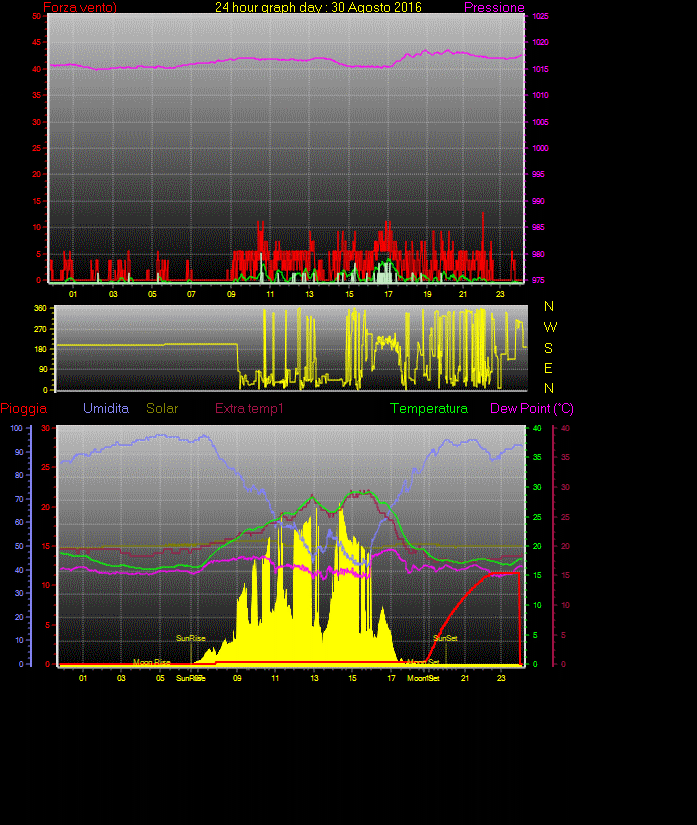Click hour "21" on the lower graph time axis
This screenshot has width=697, height=825.
coord(465,678)
